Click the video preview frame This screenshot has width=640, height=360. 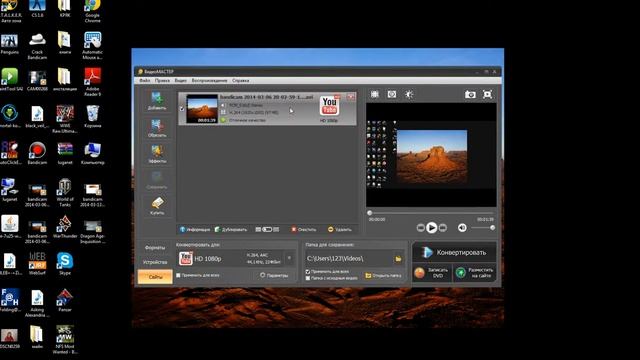pyautogui.click(x=431, y=155)
